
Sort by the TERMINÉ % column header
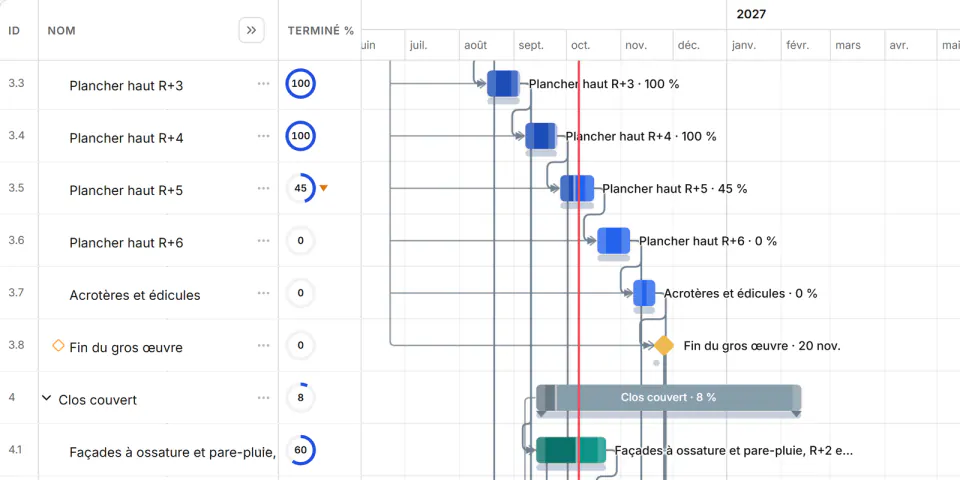pyautogui.click(x=321, y=31)
